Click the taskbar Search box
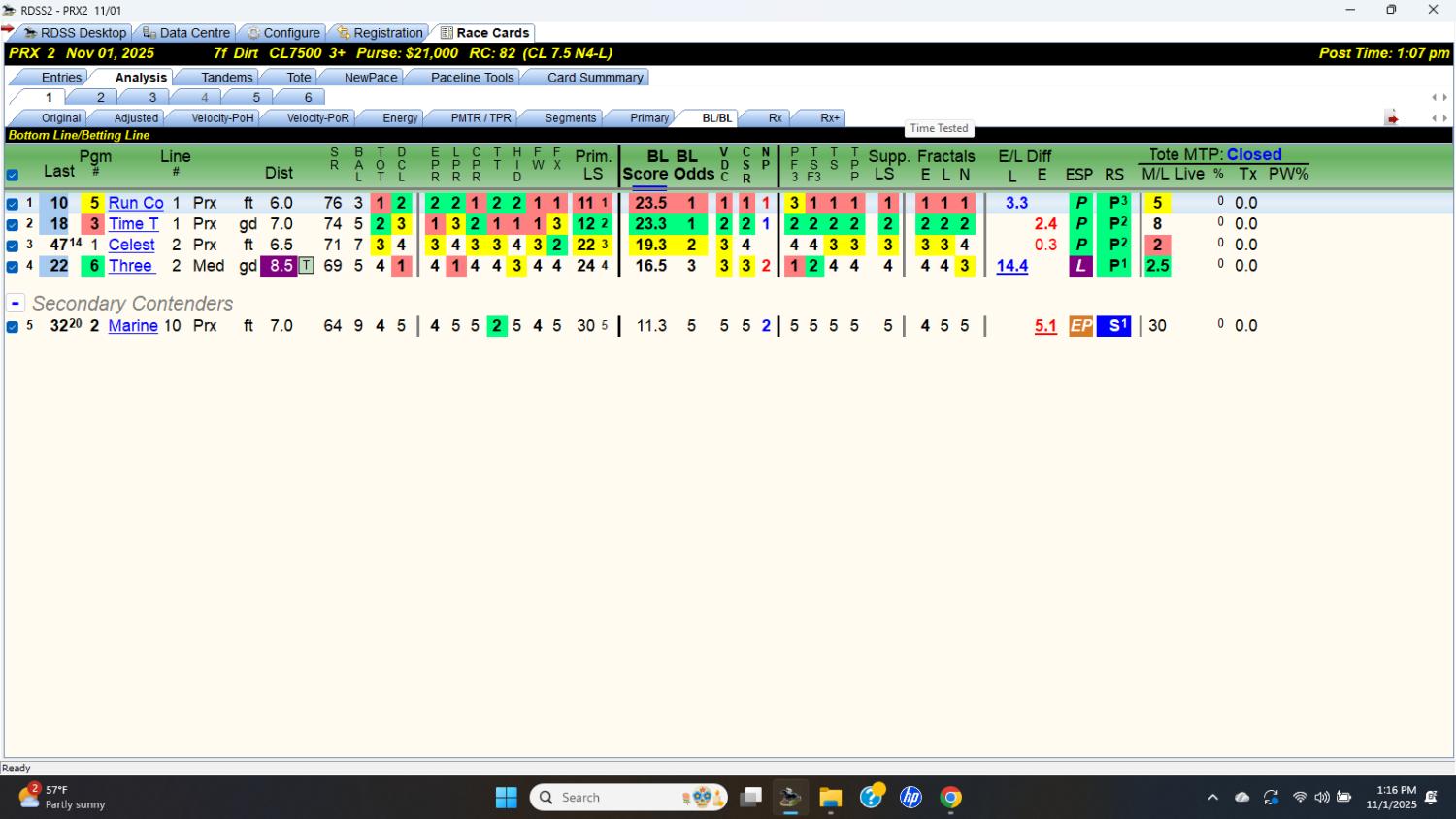 click(x=629, y=798)
